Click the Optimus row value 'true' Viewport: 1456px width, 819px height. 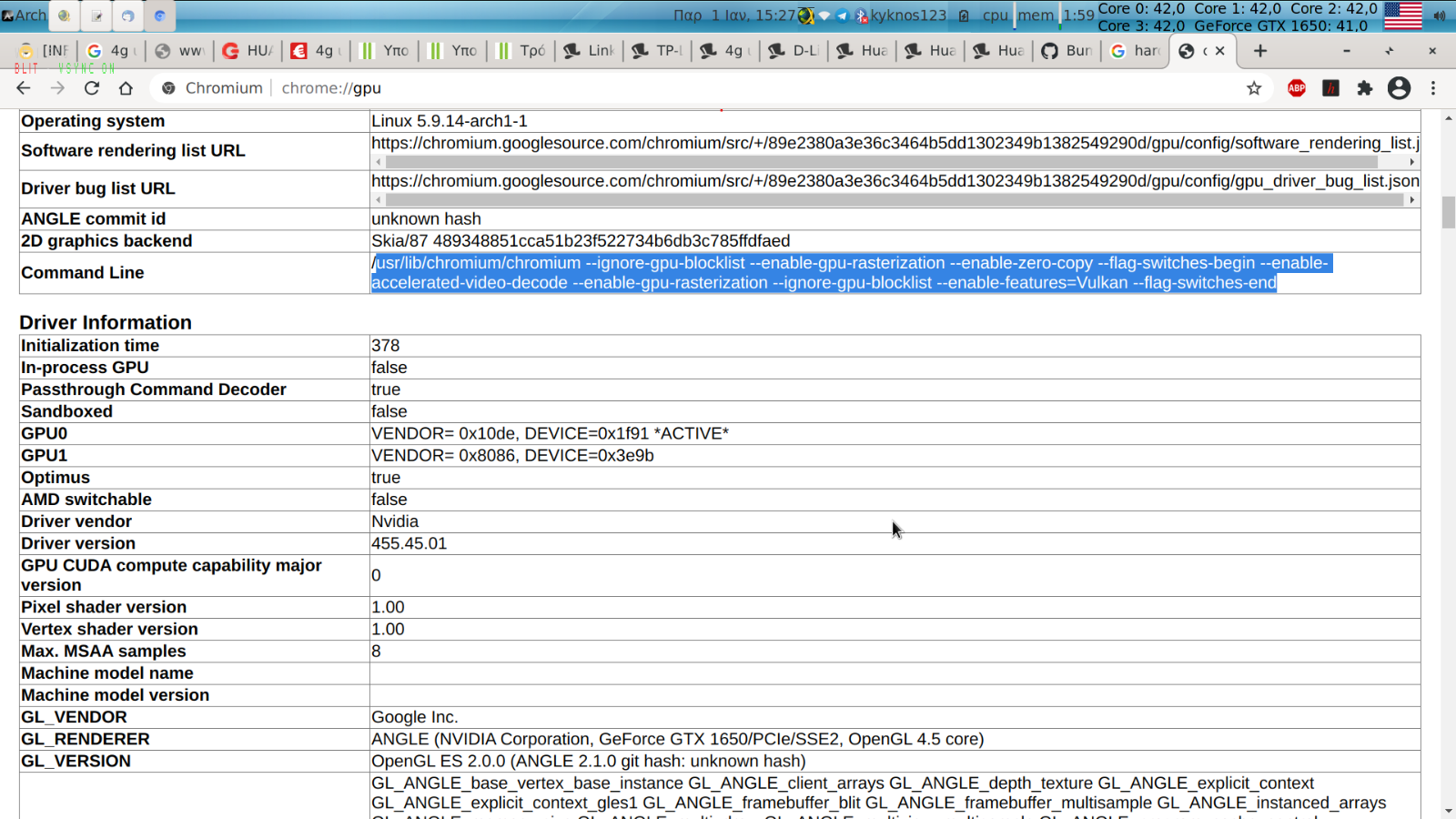pos(386,478)
